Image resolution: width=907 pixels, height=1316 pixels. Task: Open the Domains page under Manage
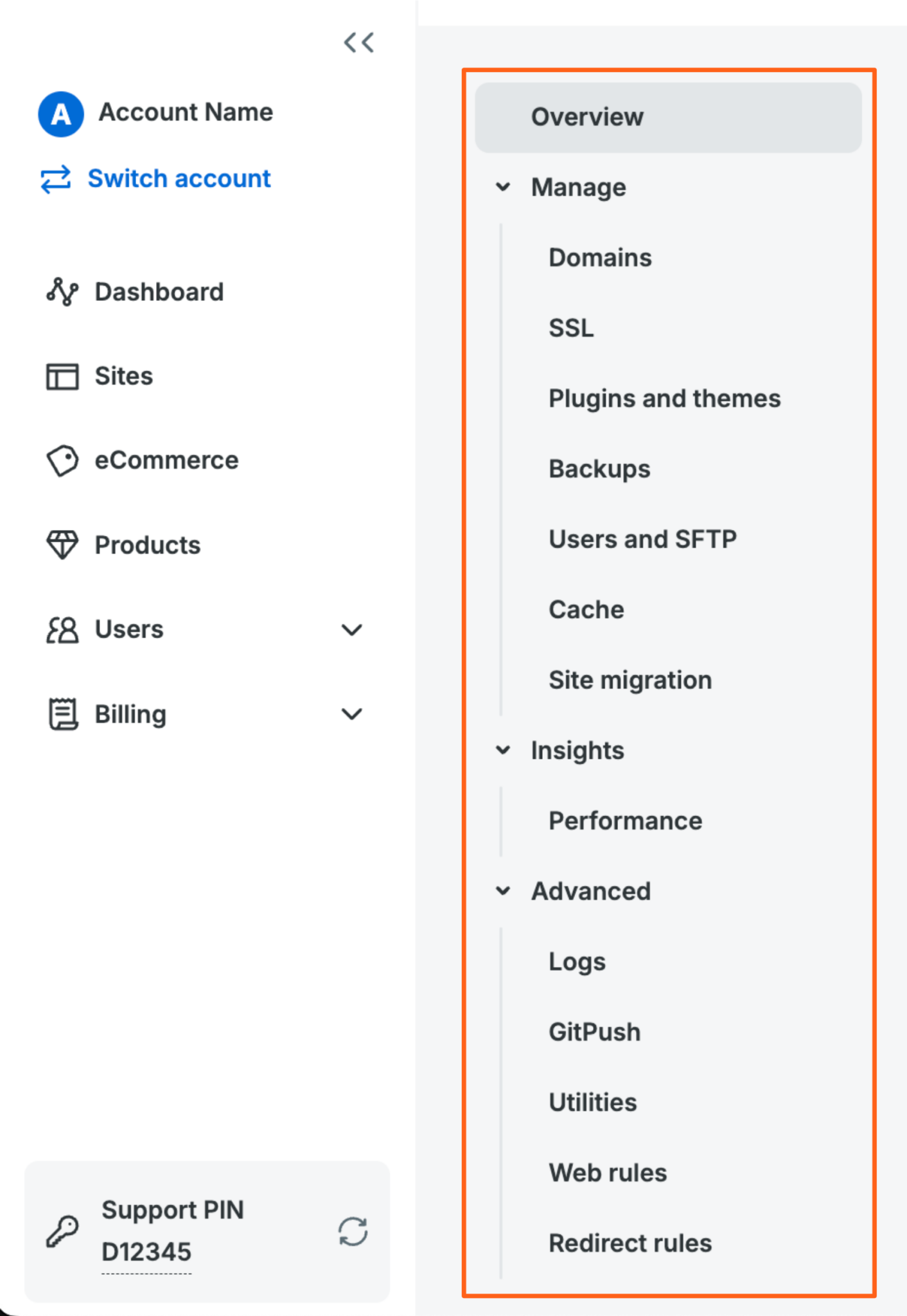pyautogui.click(x=600, y=257)
